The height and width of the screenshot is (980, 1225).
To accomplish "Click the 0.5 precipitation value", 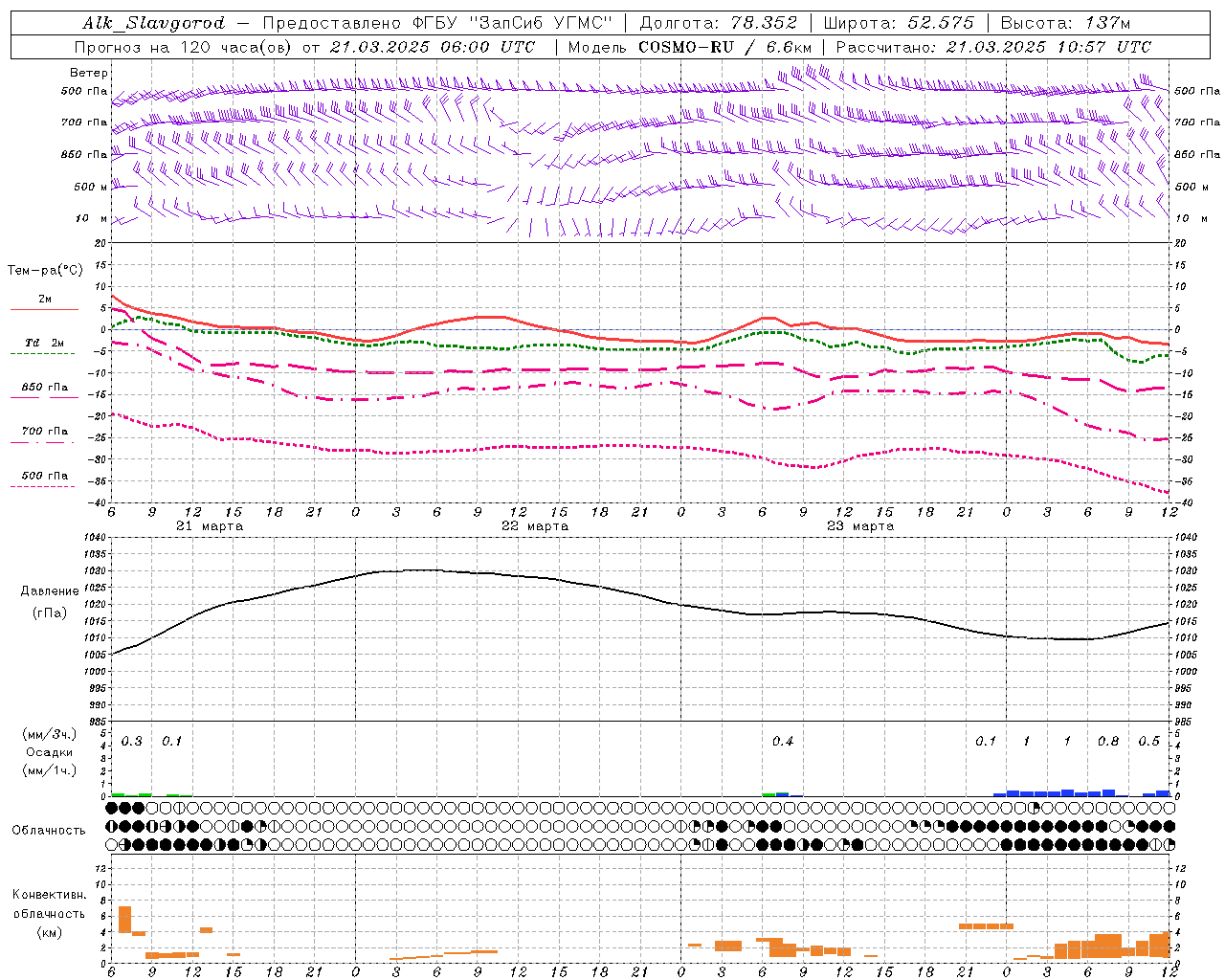I will tap(1149, 742).
